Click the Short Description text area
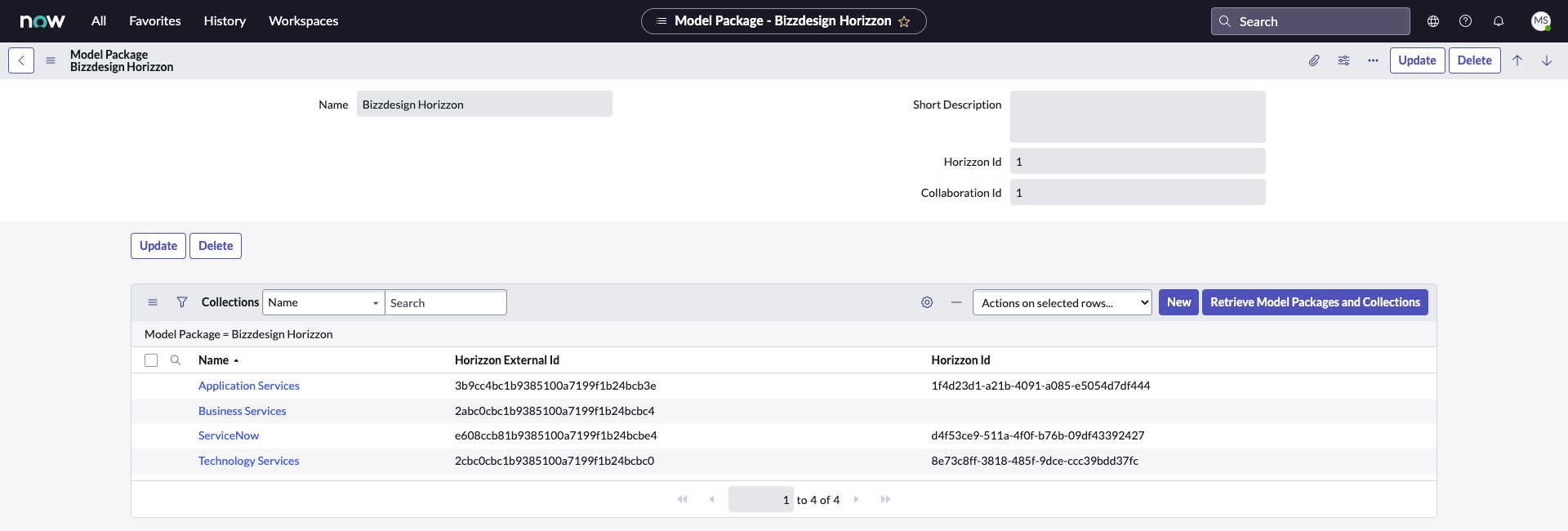Image resolution: width=1568 pixels, height=531 pixels. (x=1138, y=117)
